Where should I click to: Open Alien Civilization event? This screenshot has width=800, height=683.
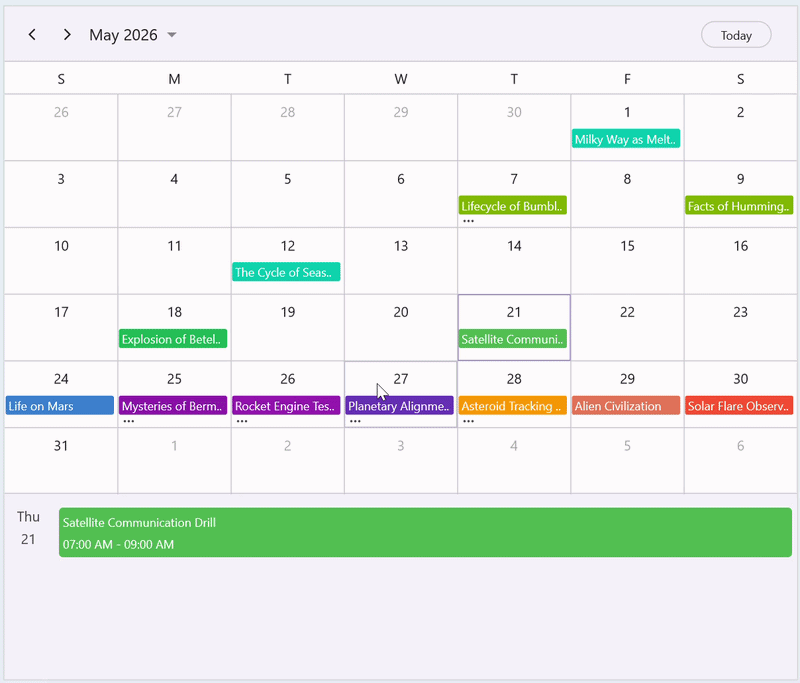626,406
